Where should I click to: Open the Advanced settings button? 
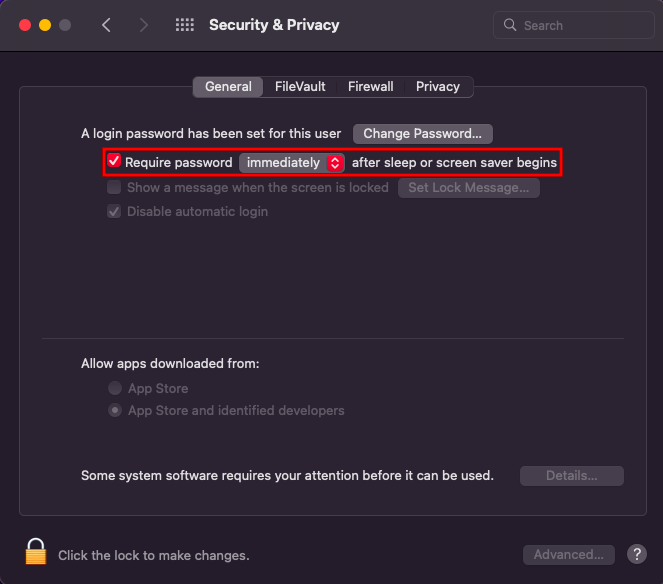(569, 554)
